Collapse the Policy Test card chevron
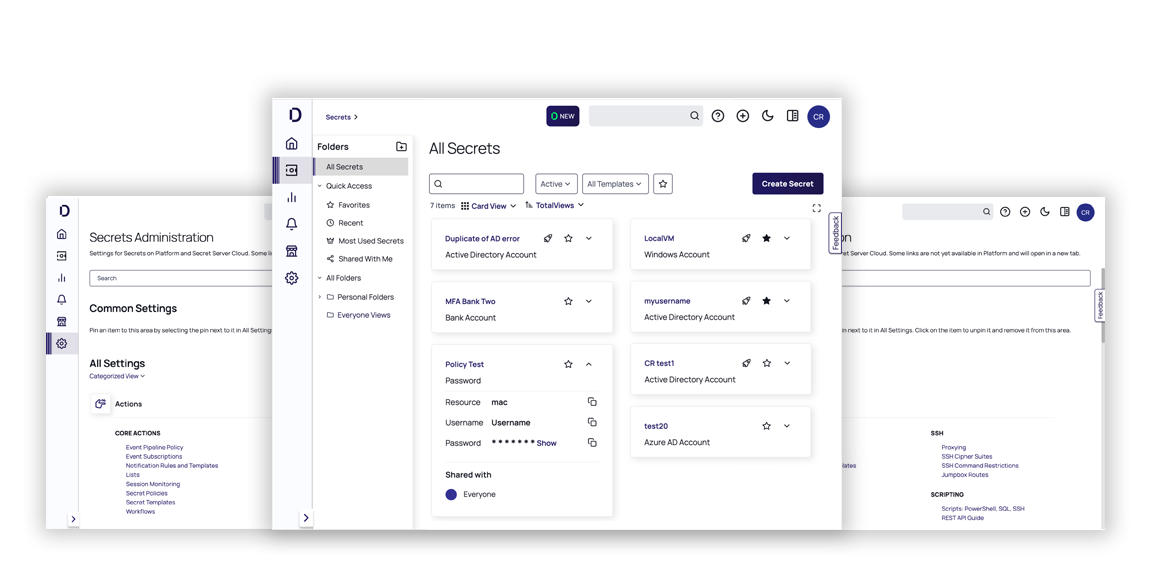The width and height of the screenshot is (1149, 573). [588, 364]
